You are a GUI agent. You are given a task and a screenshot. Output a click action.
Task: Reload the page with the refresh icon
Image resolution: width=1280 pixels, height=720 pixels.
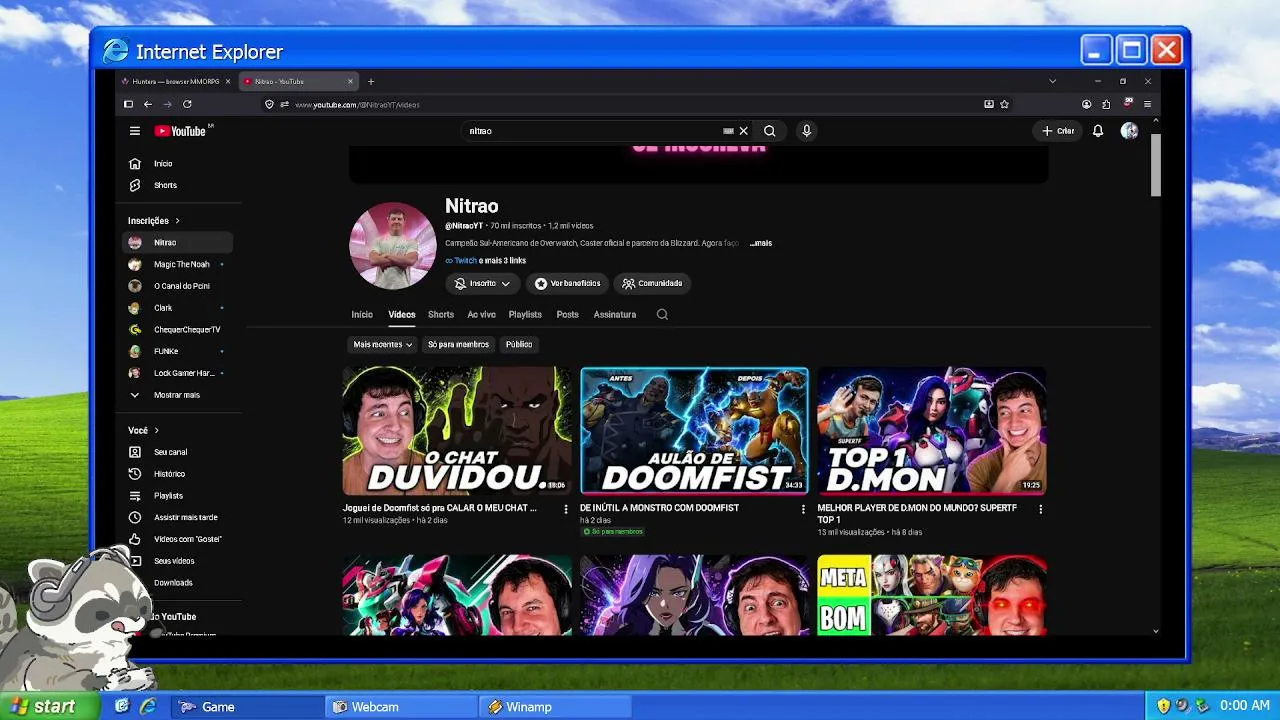[x=187, y=104]
